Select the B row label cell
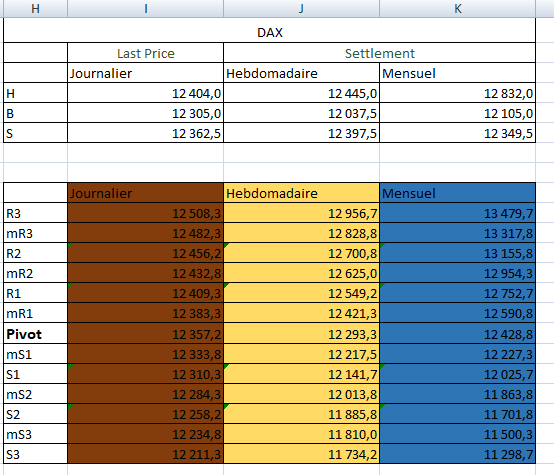 [35, 113]
